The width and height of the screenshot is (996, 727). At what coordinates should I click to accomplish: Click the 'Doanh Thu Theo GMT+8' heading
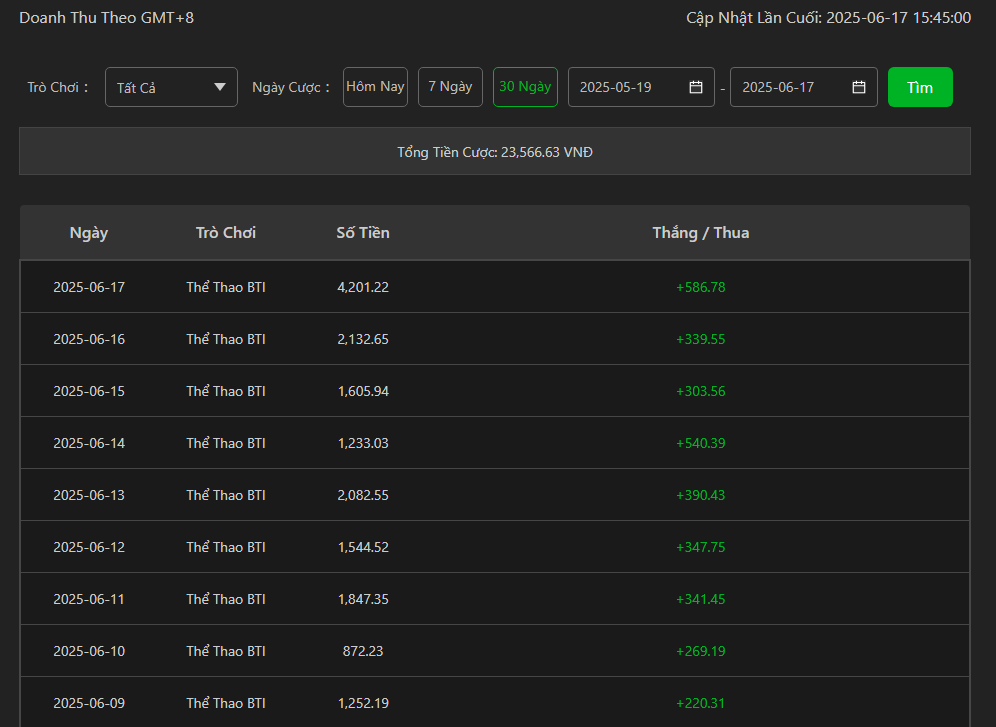[106, 17]
